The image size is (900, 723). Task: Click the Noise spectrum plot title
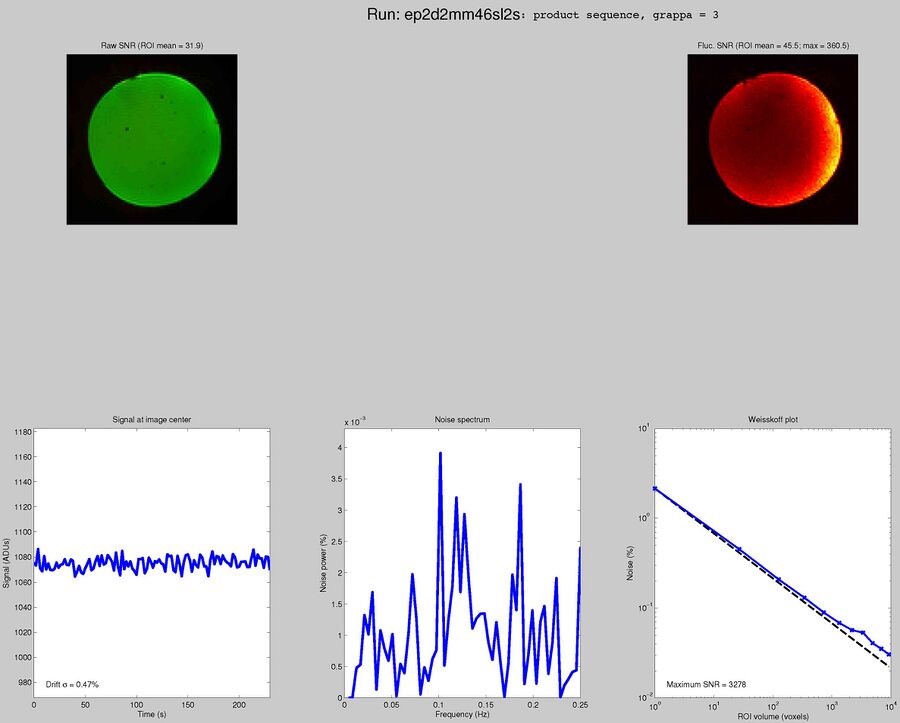461,419
